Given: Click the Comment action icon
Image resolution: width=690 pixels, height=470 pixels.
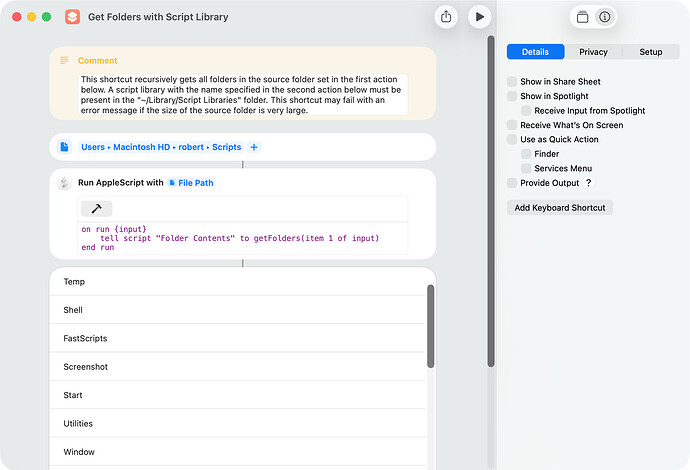Looking at the screenshot, I should (x=64, y=60).
